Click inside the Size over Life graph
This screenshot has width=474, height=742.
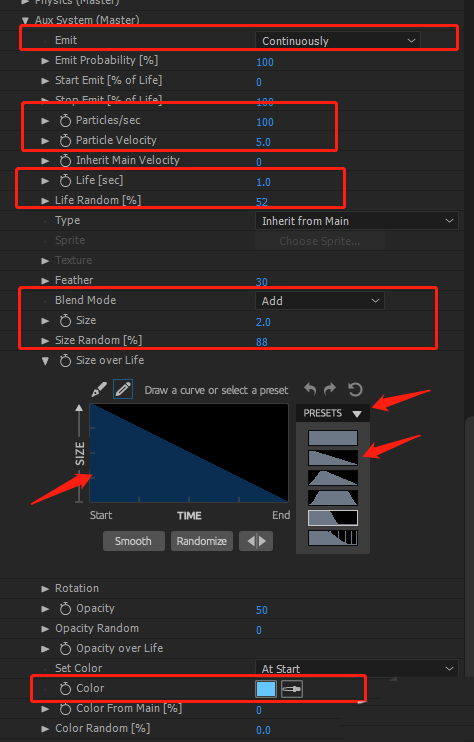pos(189,452)
